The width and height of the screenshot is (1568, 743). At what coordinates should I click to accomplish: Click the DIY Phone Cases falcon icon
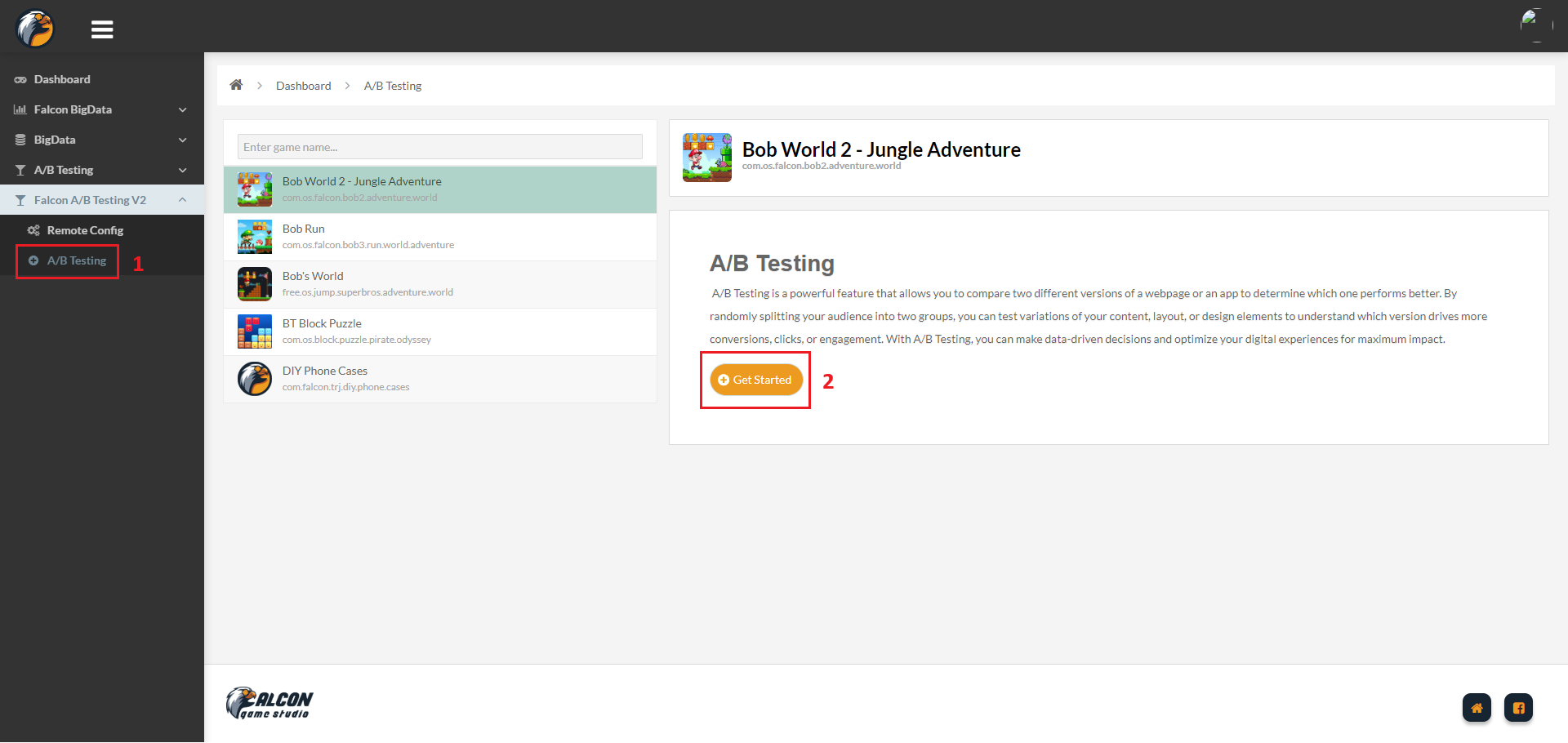255,379
